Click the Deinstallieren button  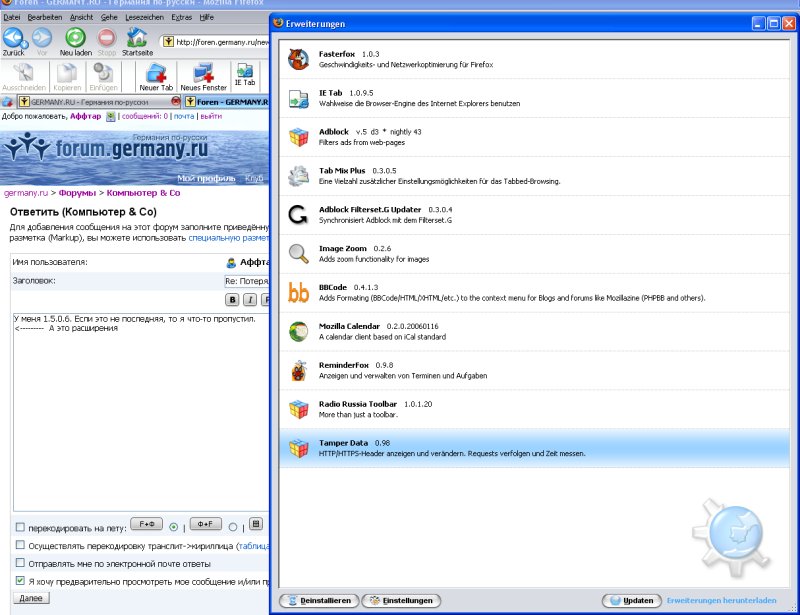(x=318, y=601)
